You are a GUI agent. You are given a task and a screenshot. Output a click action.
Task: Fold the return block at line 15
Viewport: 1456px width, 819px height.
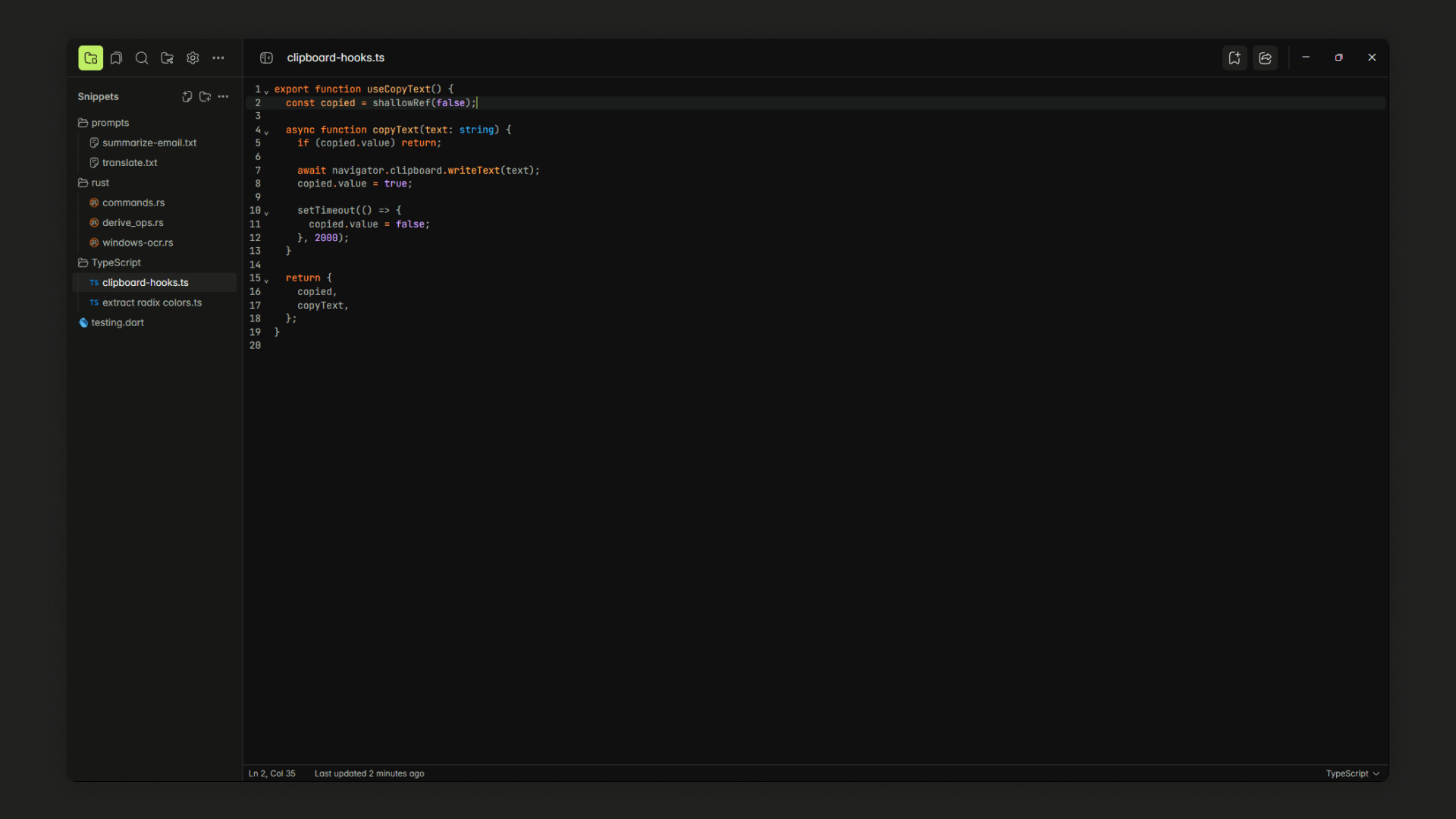[x=266, y=280]
